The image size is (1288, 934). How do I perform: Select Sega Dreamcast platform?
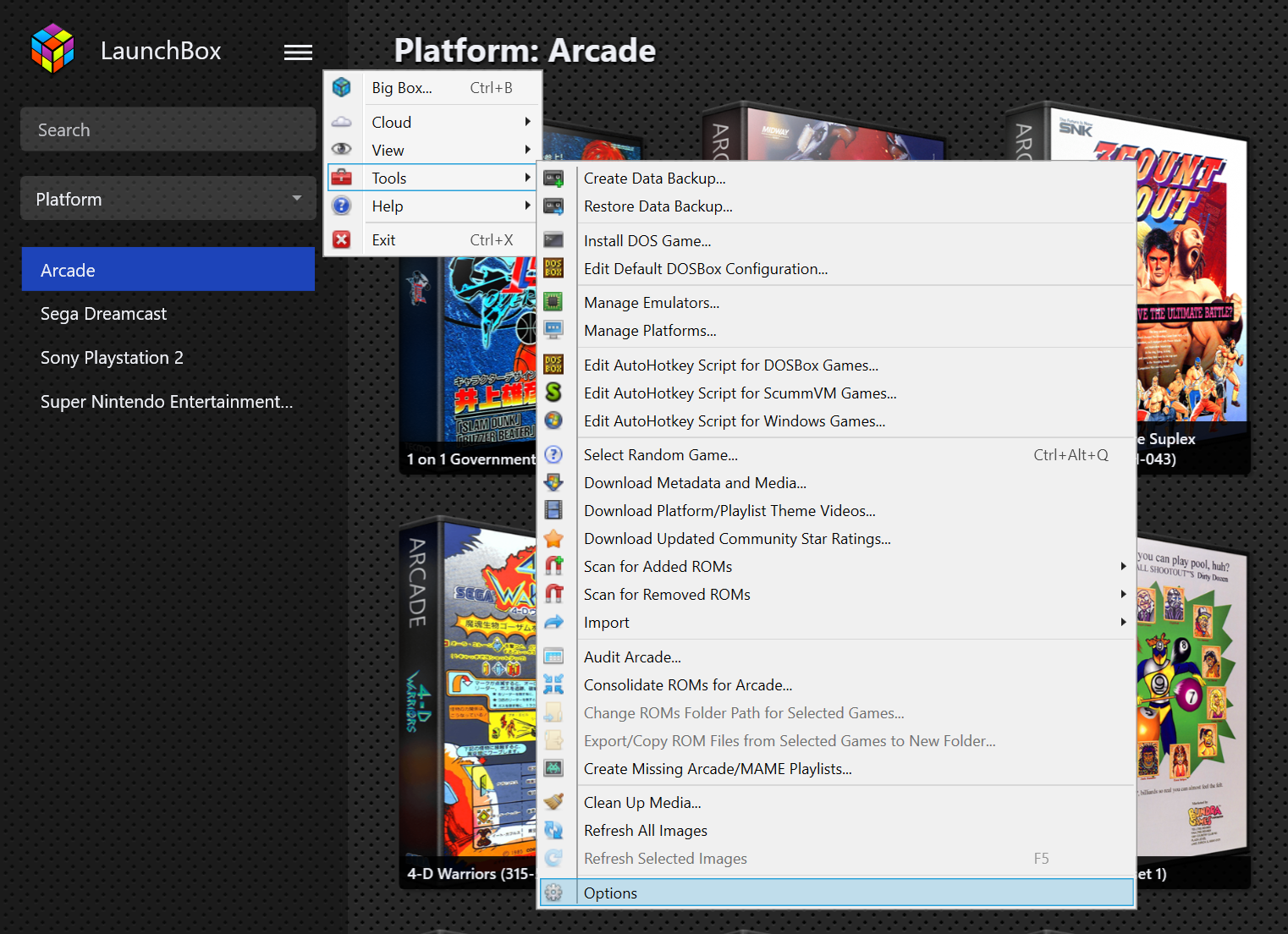168,314
